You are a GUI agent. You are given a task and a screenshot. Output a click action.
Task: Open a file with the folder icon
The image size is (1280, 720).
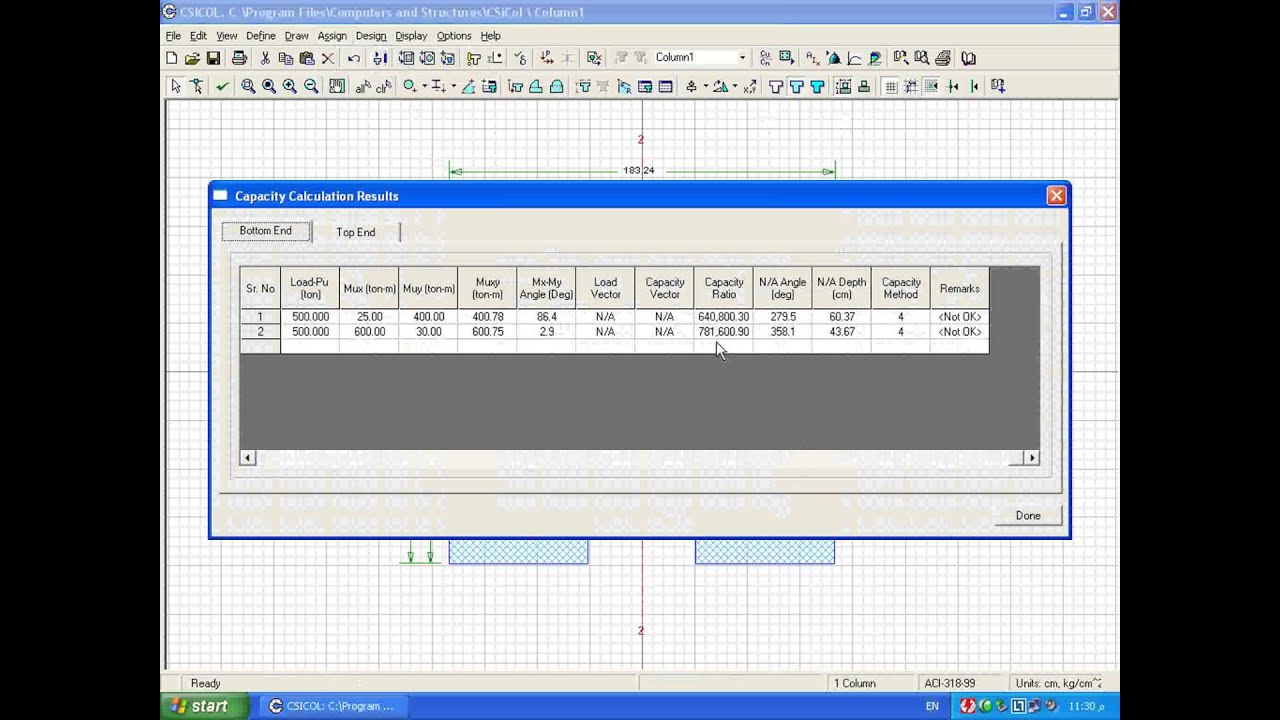point(192,59)
